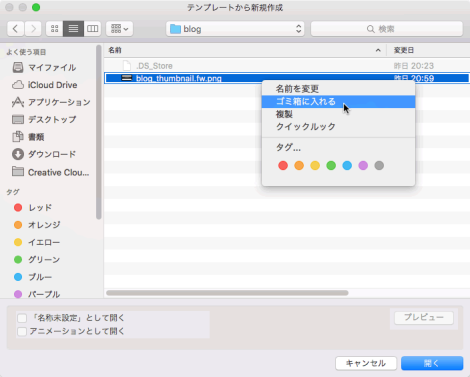Screen dimensions: 470x377
Task: Click the プレビュー button
Action: [x=424, y=318]
